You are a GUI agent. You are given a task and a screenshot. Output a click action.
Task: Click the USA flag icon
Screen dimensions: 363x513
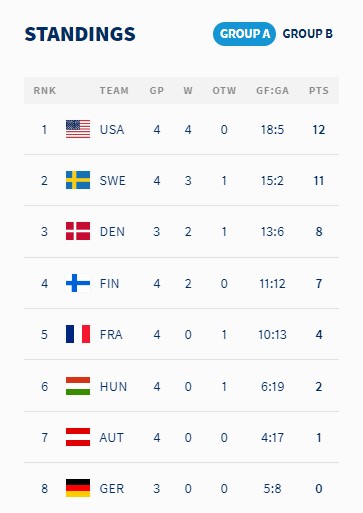click(78, 129)
